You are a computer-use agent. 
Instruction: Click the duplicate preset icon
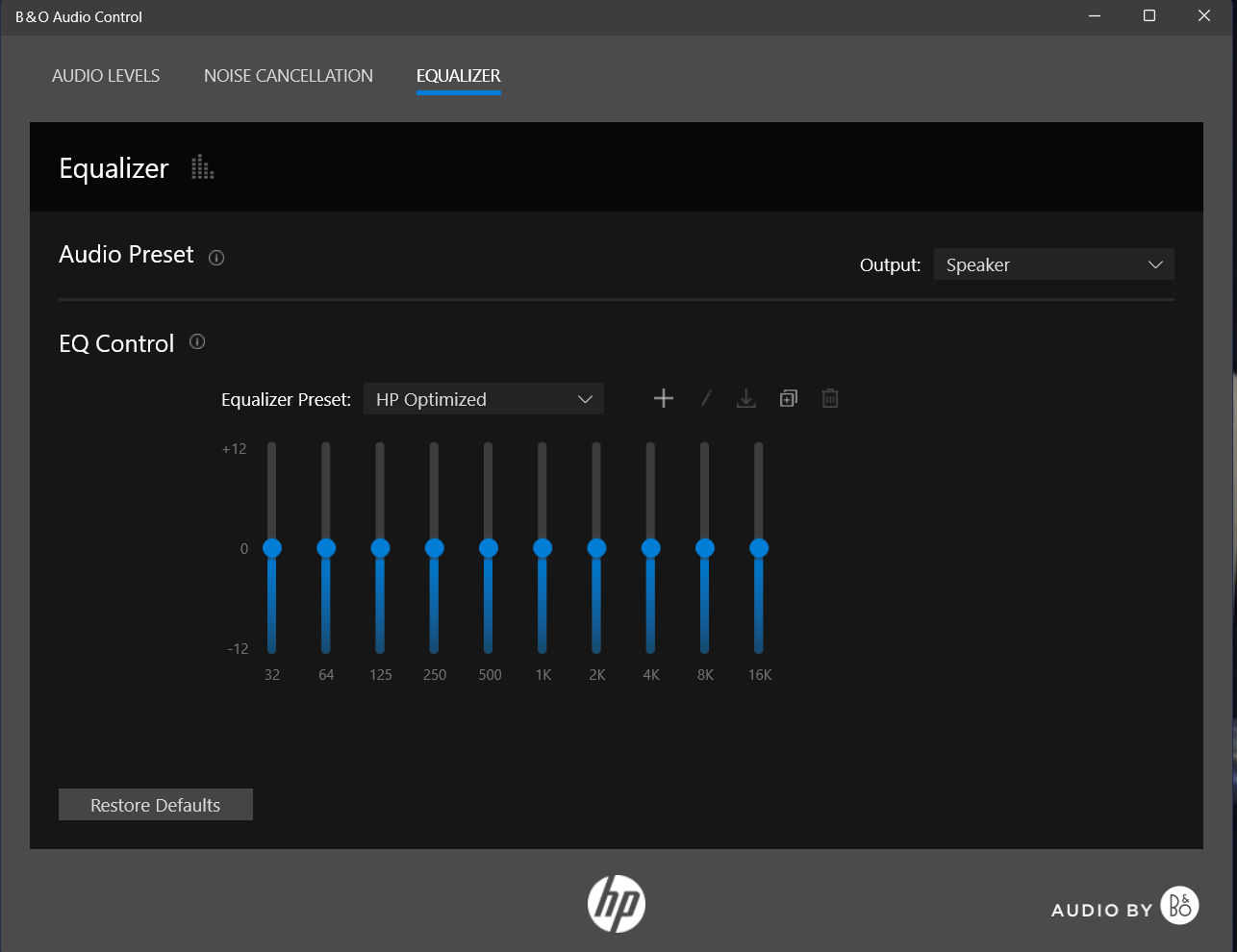coord(789,398)
